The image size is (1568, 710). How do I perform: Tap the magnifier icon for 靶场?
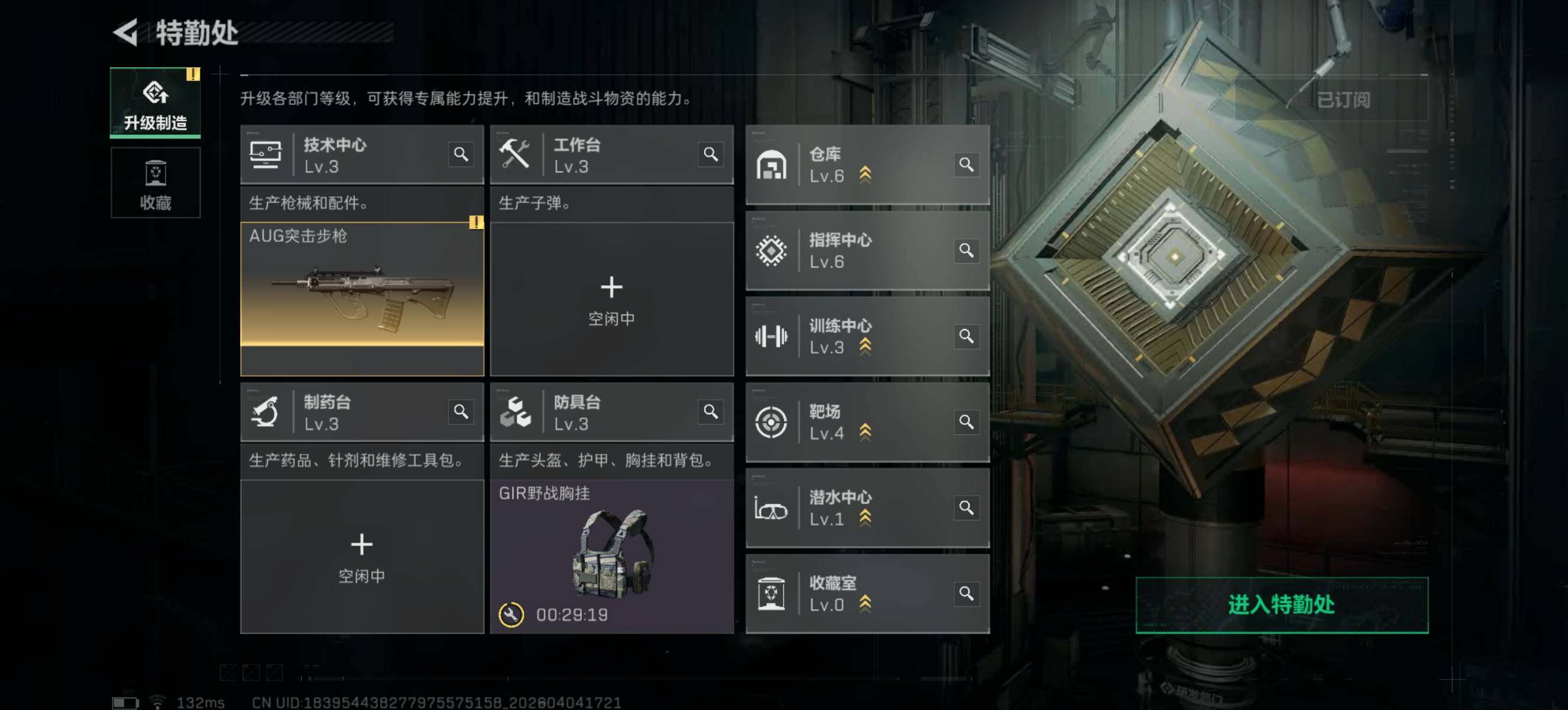[x=966, y=422]
